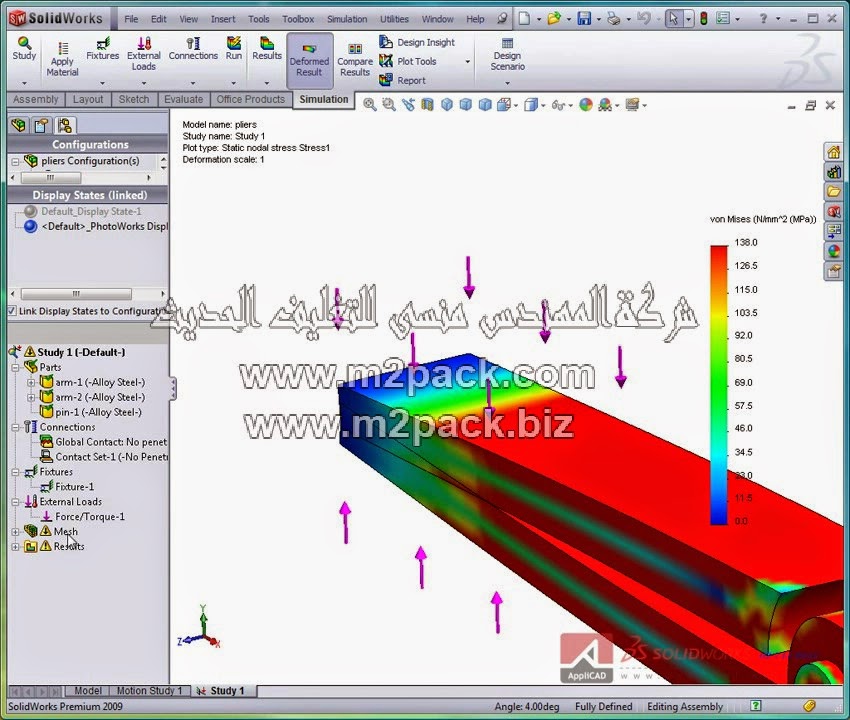
Task: Open the Study tool
Action: click(24, 49)
